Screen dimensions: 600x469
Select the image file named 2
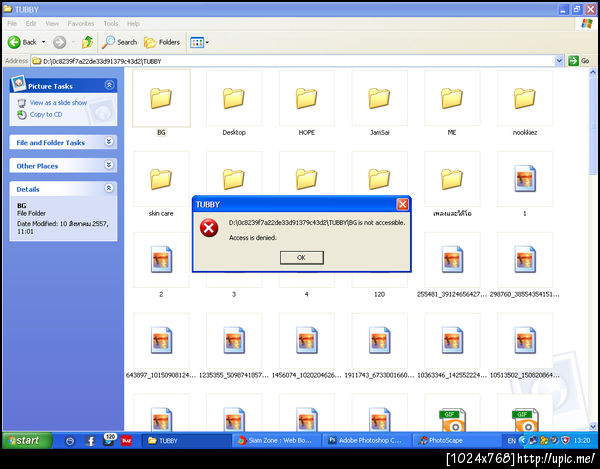[x=161, y=265]
